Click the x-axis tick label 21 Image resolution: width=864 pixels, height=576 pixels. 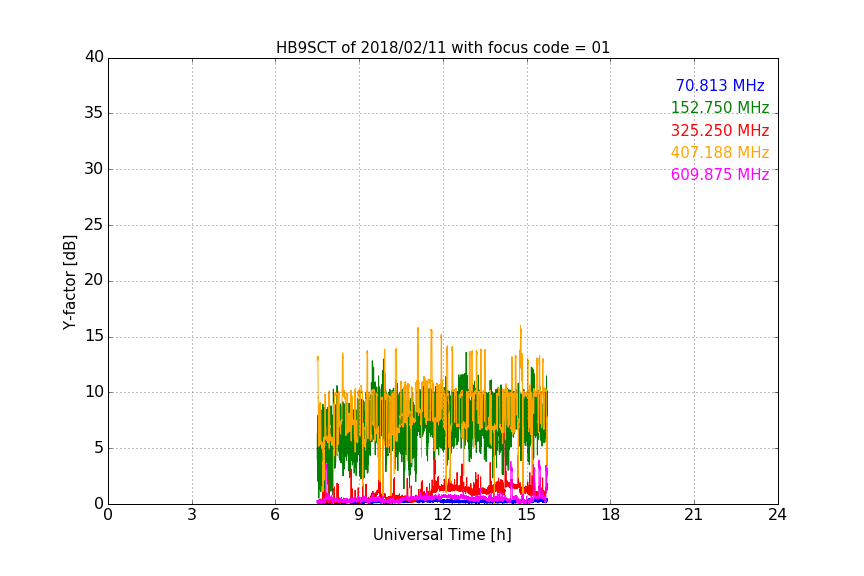(x=694, y=515)
